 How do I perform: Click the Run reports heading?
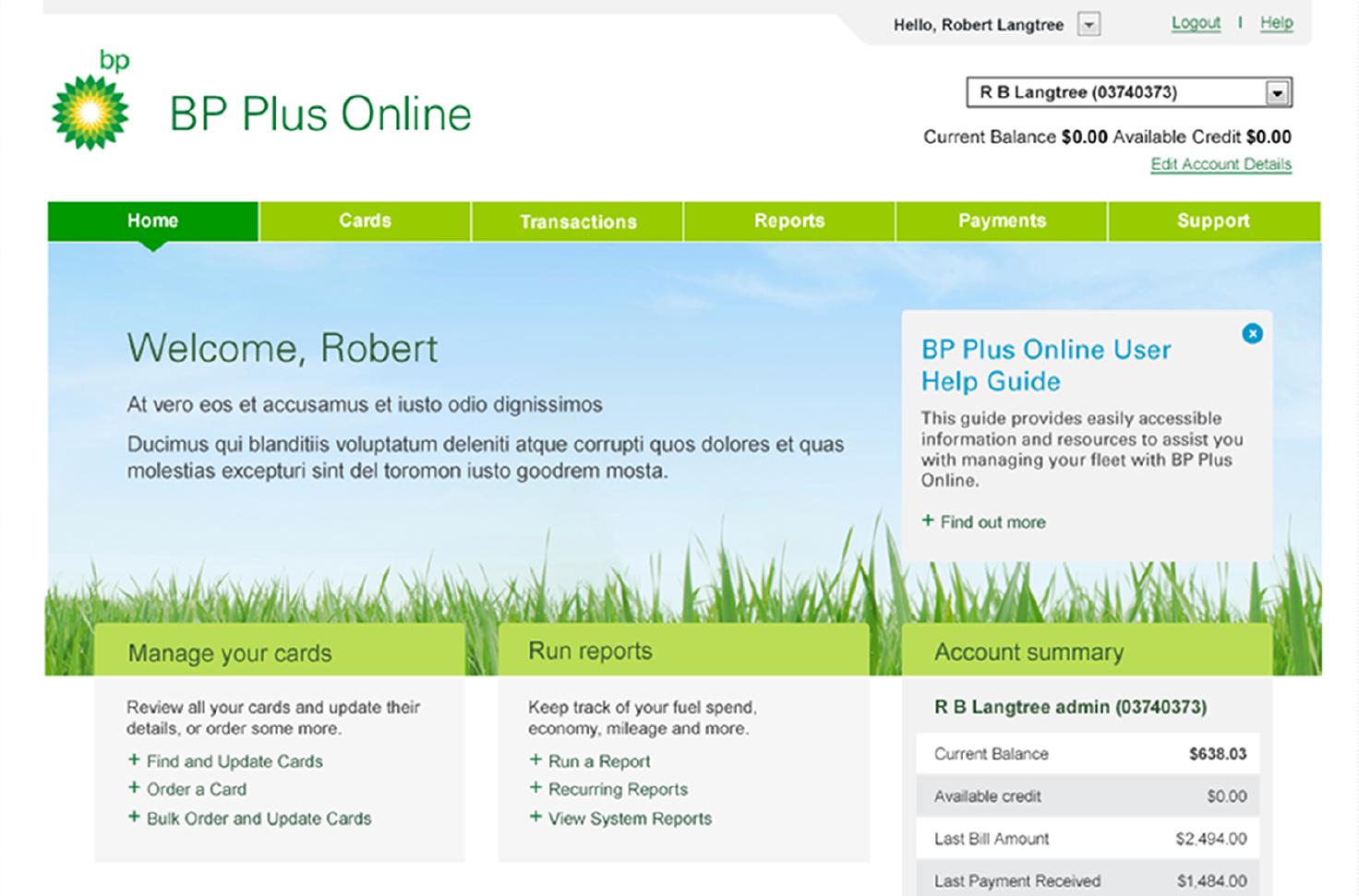590,651
